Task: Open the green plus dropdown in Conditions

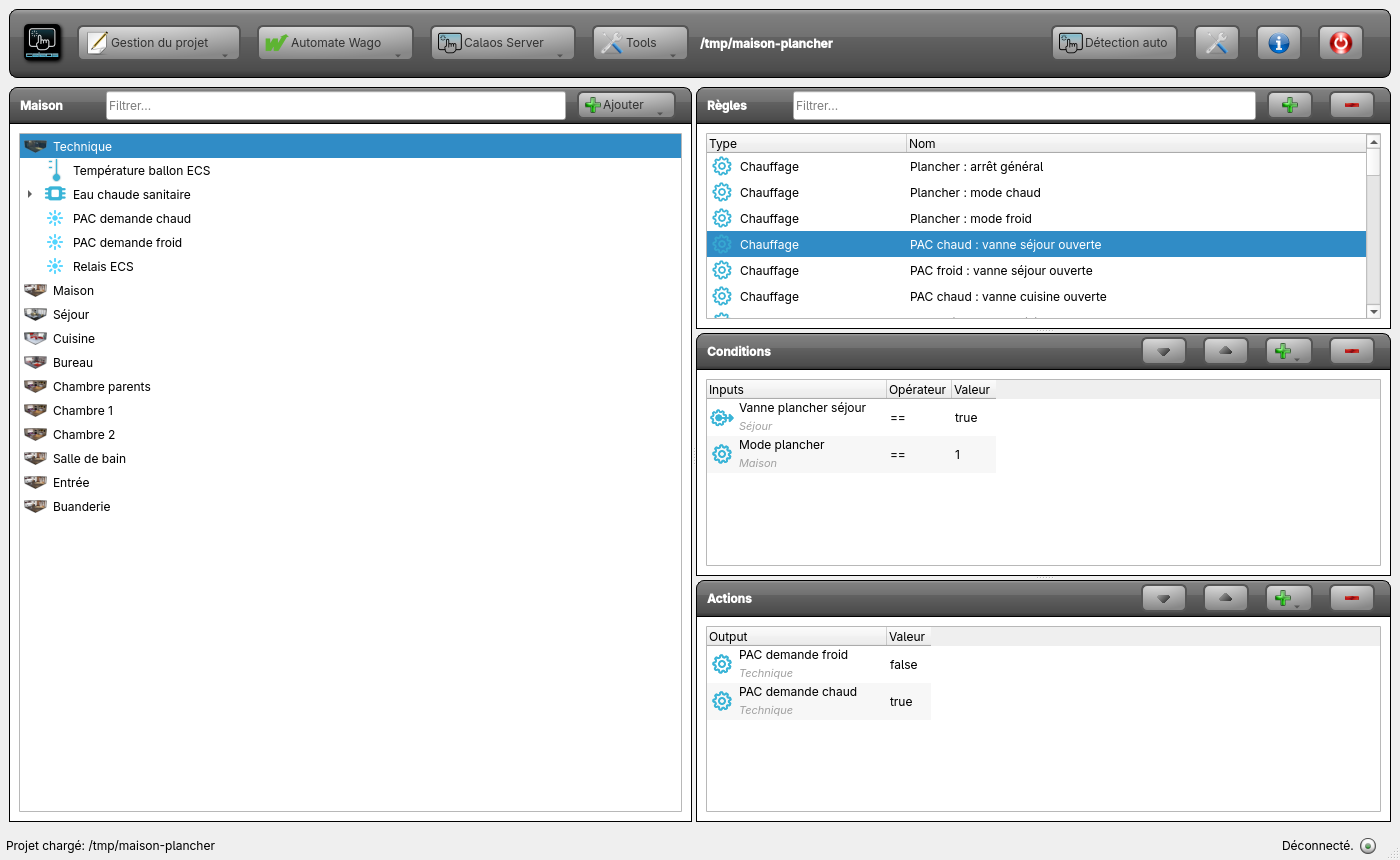Action: point(1290,351)
